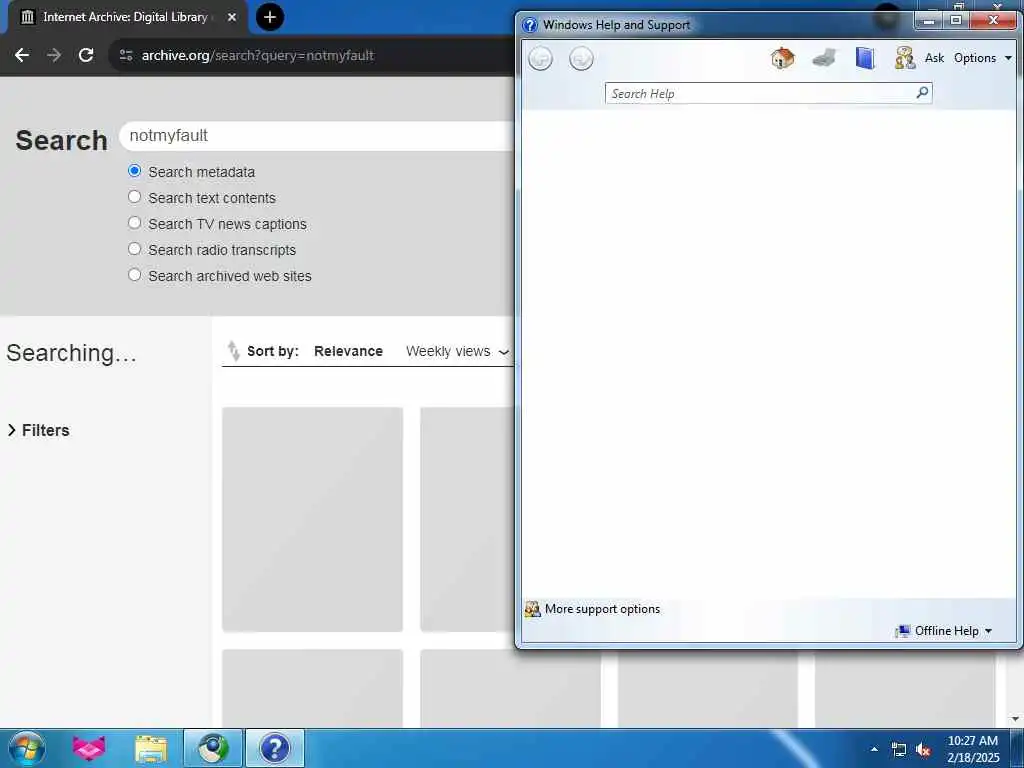Screen dimensions: 1024x768
Task: Click the browser taskbar button
Action: point(213,748)
